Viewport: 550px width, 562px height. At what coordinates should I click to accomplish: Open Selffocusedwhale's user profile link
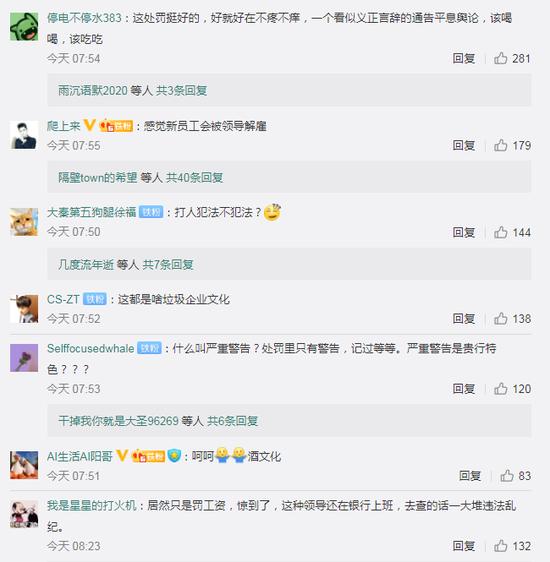[x=91, y=348]
